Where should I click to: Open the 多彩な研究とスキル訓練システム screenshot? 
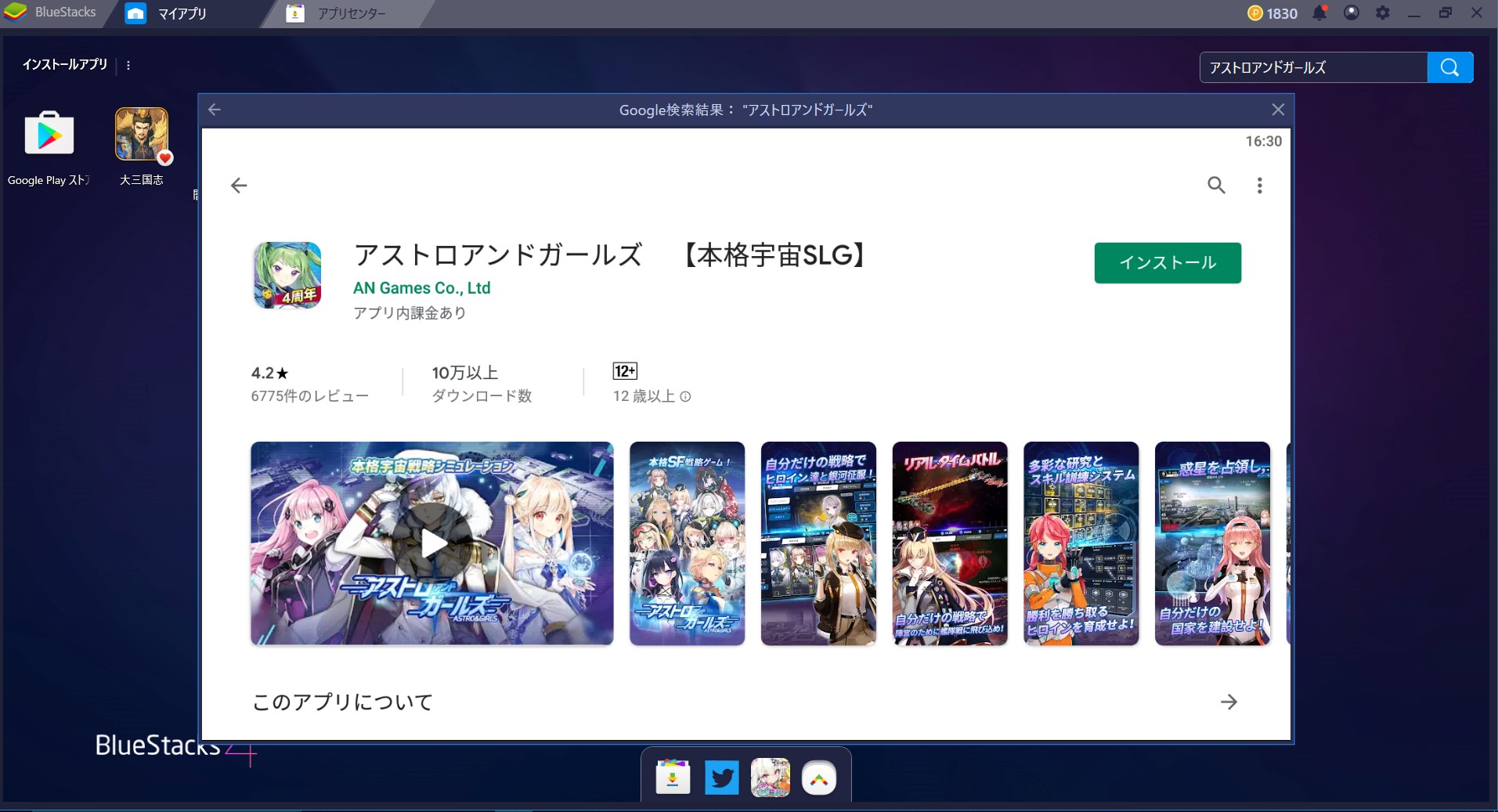(1081, 543)
